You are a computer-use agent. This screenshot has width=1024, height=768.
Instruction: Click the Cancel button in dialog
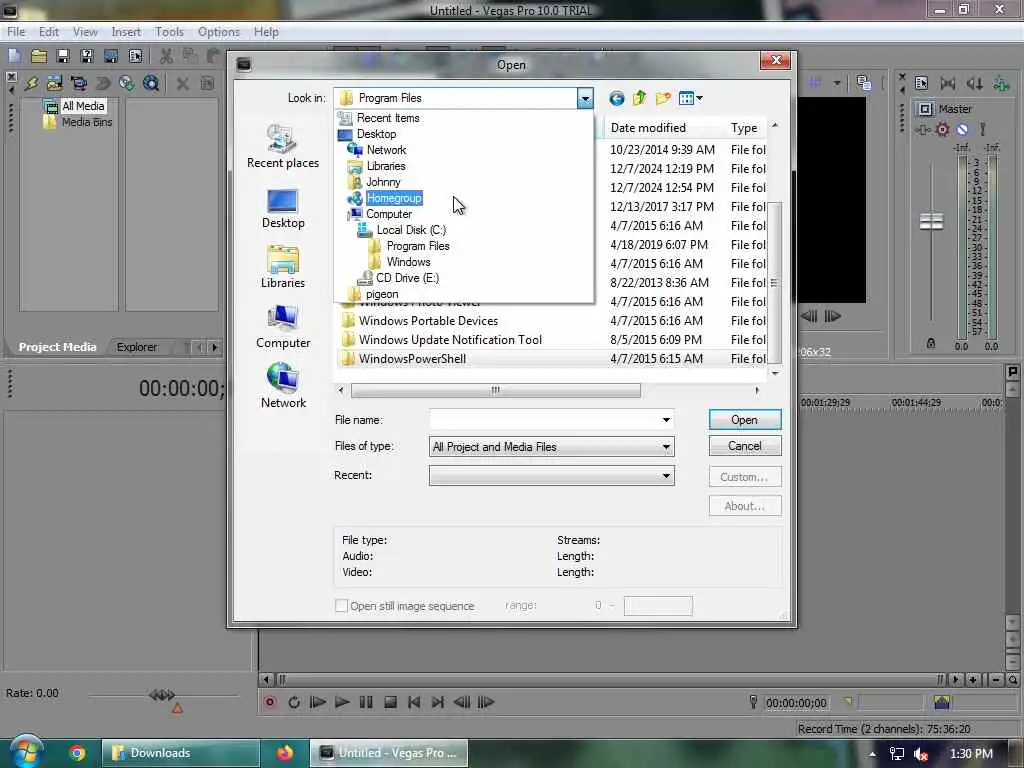[744, 446]
